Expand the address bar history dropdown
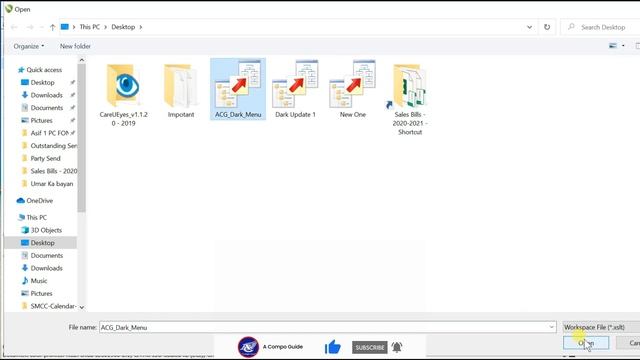Viewport: 640px width, 360px height. point(529,27)
